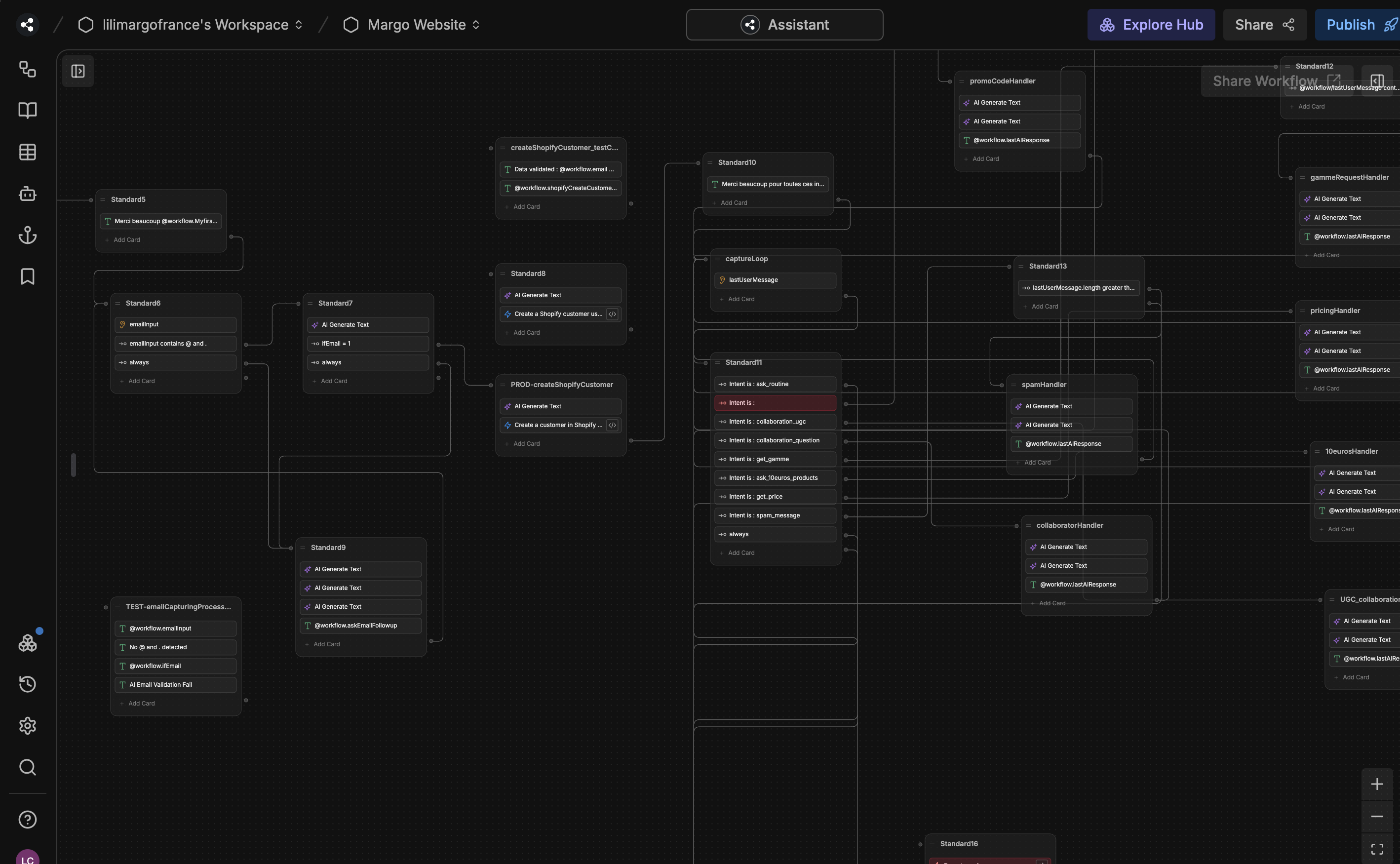The width and height of the screenshot is (1400, 864).
Task: Open the tables grid icon
Action: [28, 152]
